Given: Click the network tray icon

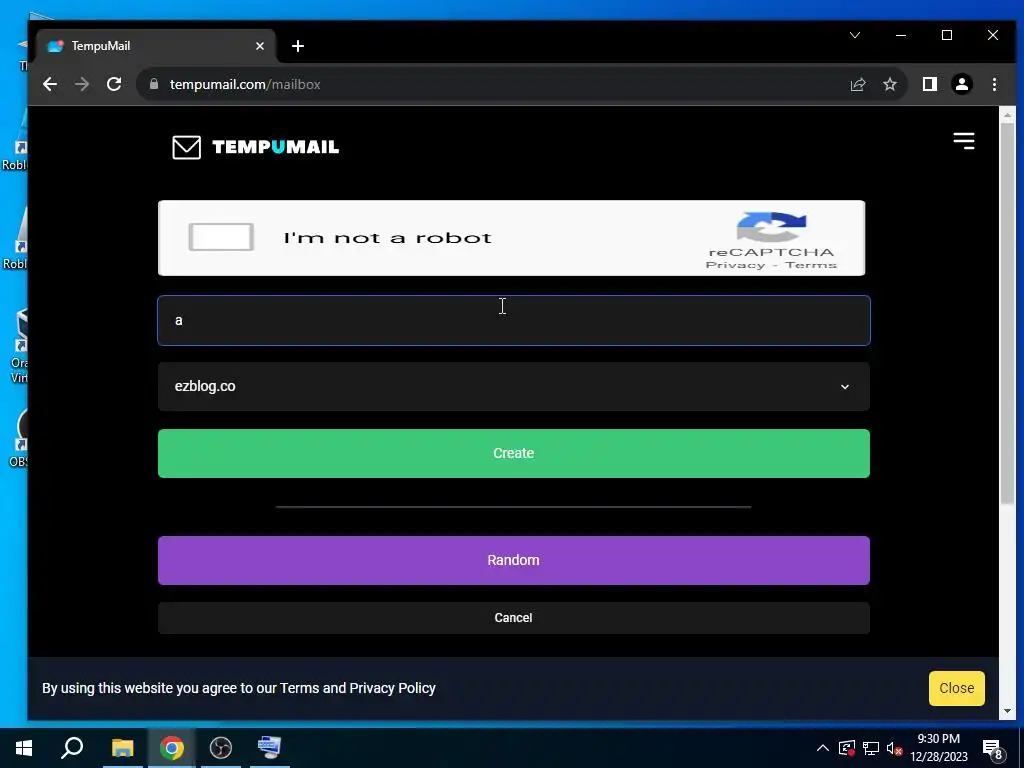Looking at the screenshot, I should pyautogui.click(x=871, y=748).
